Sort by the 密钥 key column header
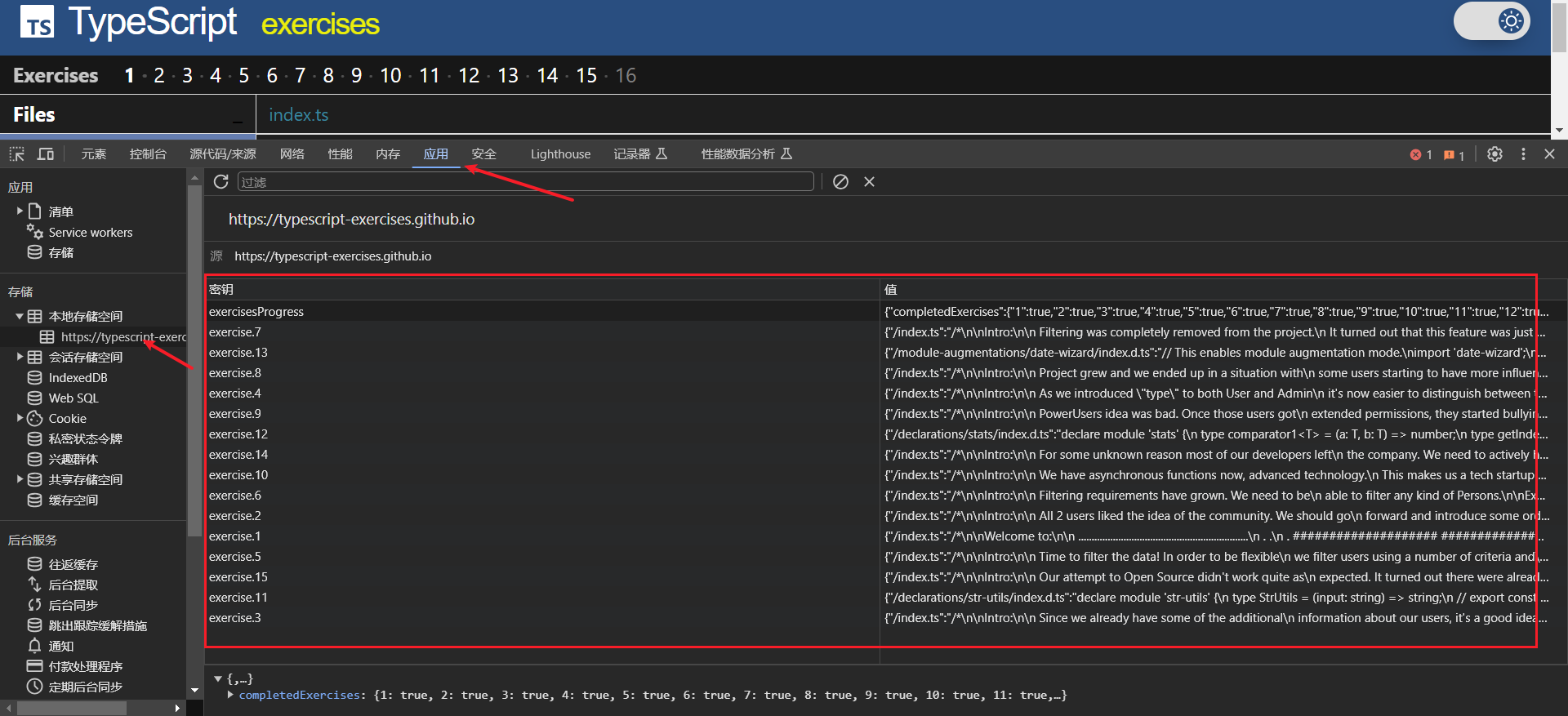The width and height of the screenshot is (1568, 716). click(x=542, y=290)
